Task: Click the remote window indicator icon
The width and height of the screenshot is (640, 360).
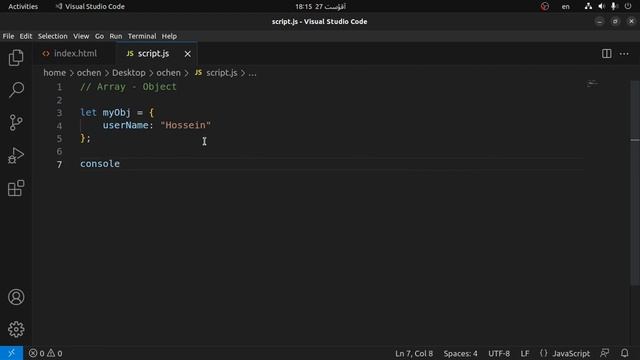Action: [11, 353]
